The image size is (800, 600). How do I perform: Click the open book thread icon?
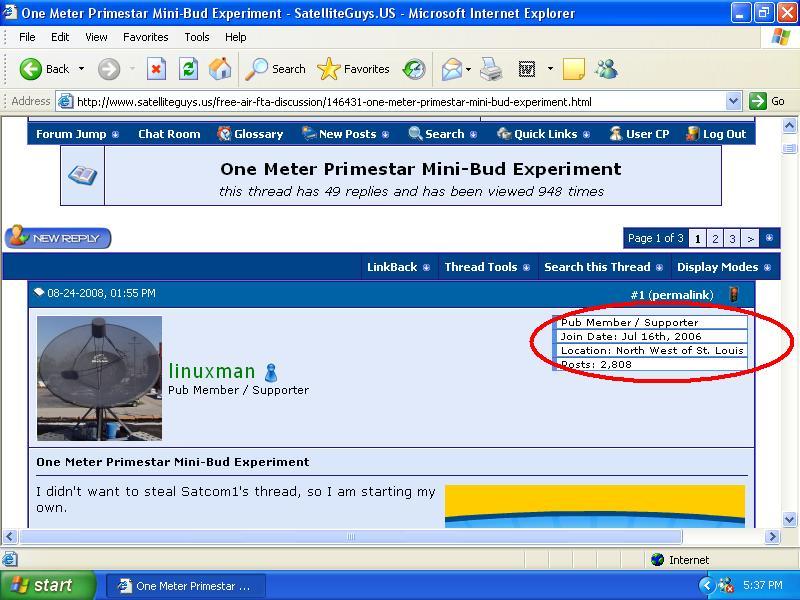tap(82, 176)
